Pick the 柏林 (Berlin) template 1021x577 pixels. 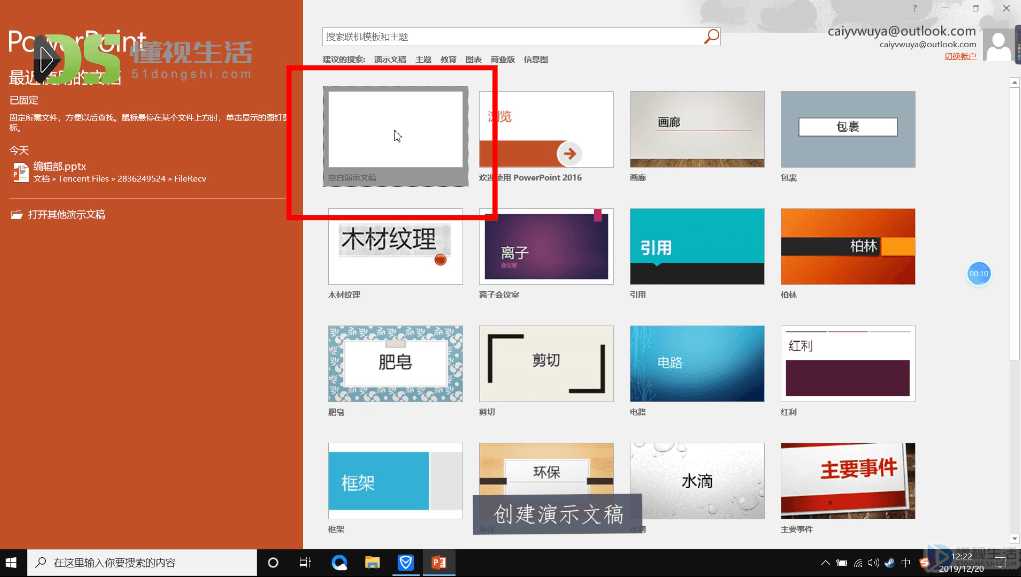coord(848,246)
